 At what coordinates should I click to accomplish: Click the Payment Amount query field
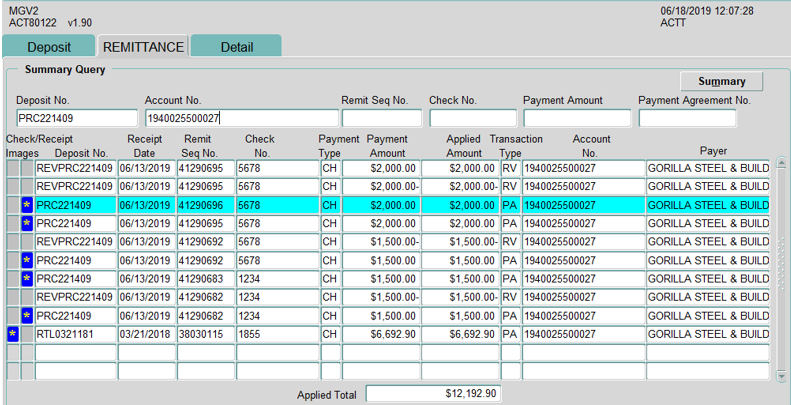[577, 118]
